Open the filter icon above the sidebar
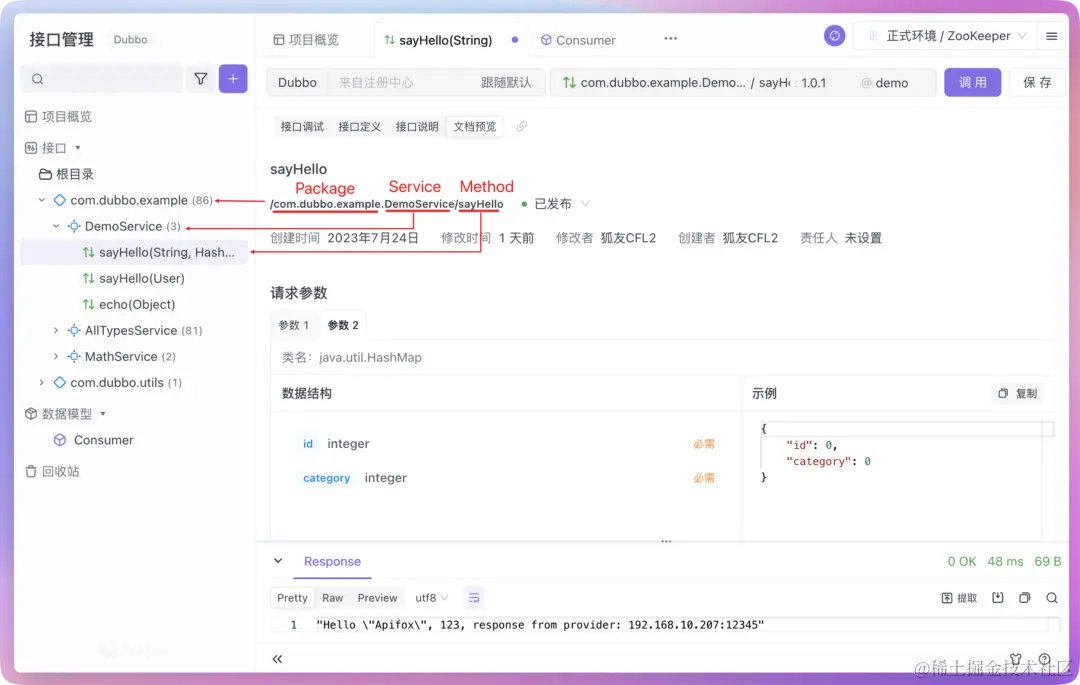This screenshot has height=685, width=1080. pos(201,77)
